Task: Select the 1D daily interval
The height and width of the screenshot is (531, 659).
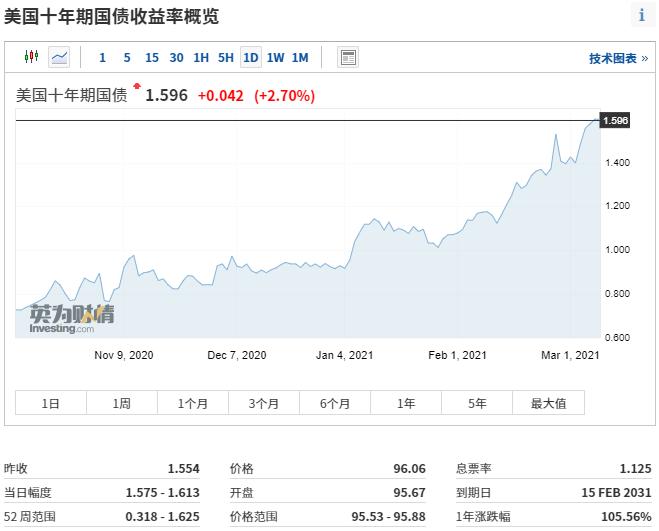Action: pos(250,57)
